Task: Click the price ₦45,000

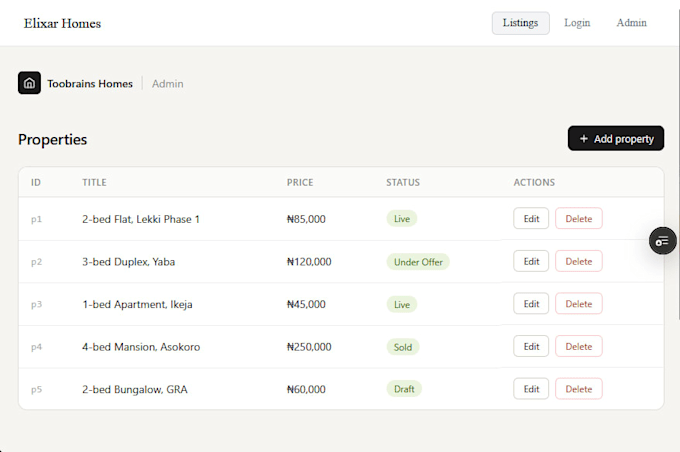Action: [x=306, y=304]
